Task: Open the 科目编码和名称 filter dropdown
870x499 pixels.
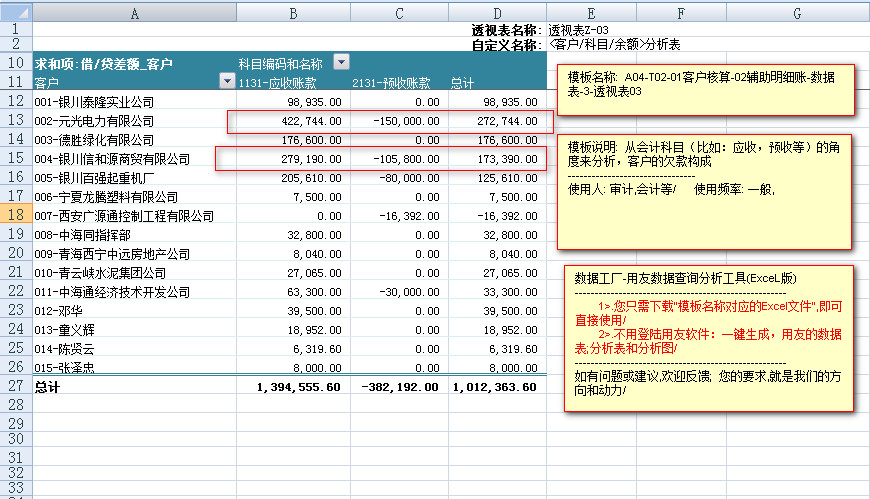Action: [342, 63]
